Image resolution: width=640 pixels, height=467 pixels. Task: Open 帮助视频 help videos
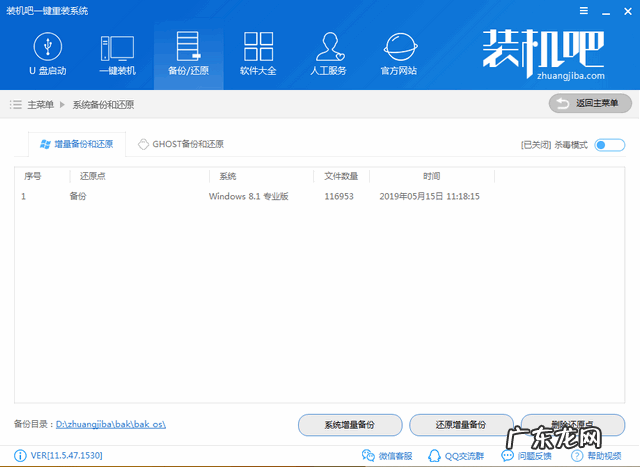pos(596,456)
